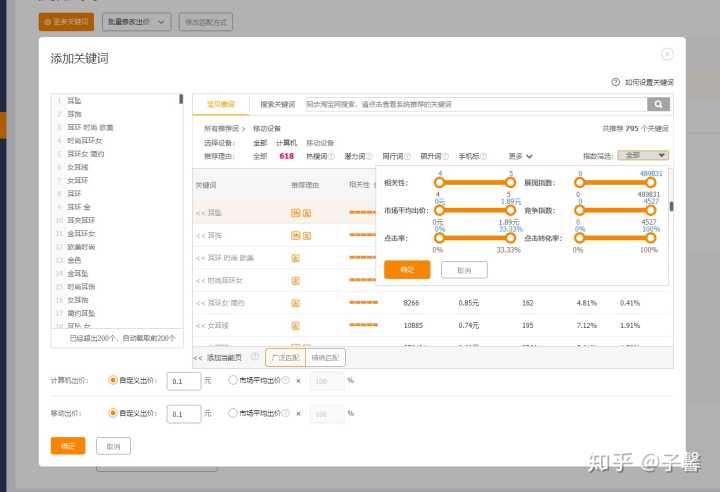Image resolution: width=720 pixels, height=492 pixels.
Task: Close the 添加关键词 dialog with X icon
Action: (x=667, y=55)
